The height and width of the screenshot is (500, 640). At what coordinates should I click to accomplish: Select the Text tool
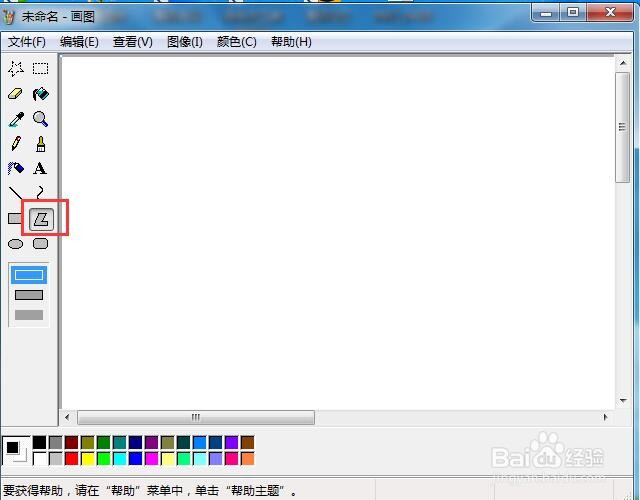(40, 168)
